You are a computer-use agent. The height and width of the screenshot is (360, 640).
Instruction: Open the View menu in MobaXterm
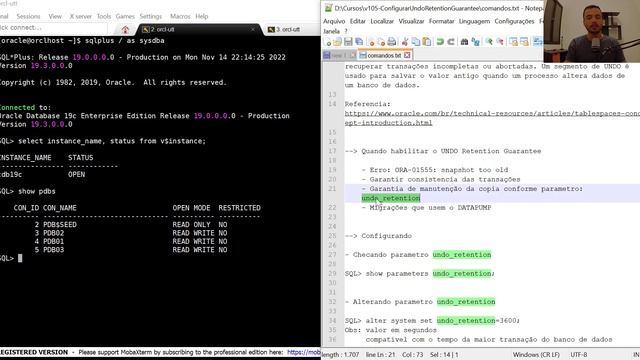click(55, 16)
